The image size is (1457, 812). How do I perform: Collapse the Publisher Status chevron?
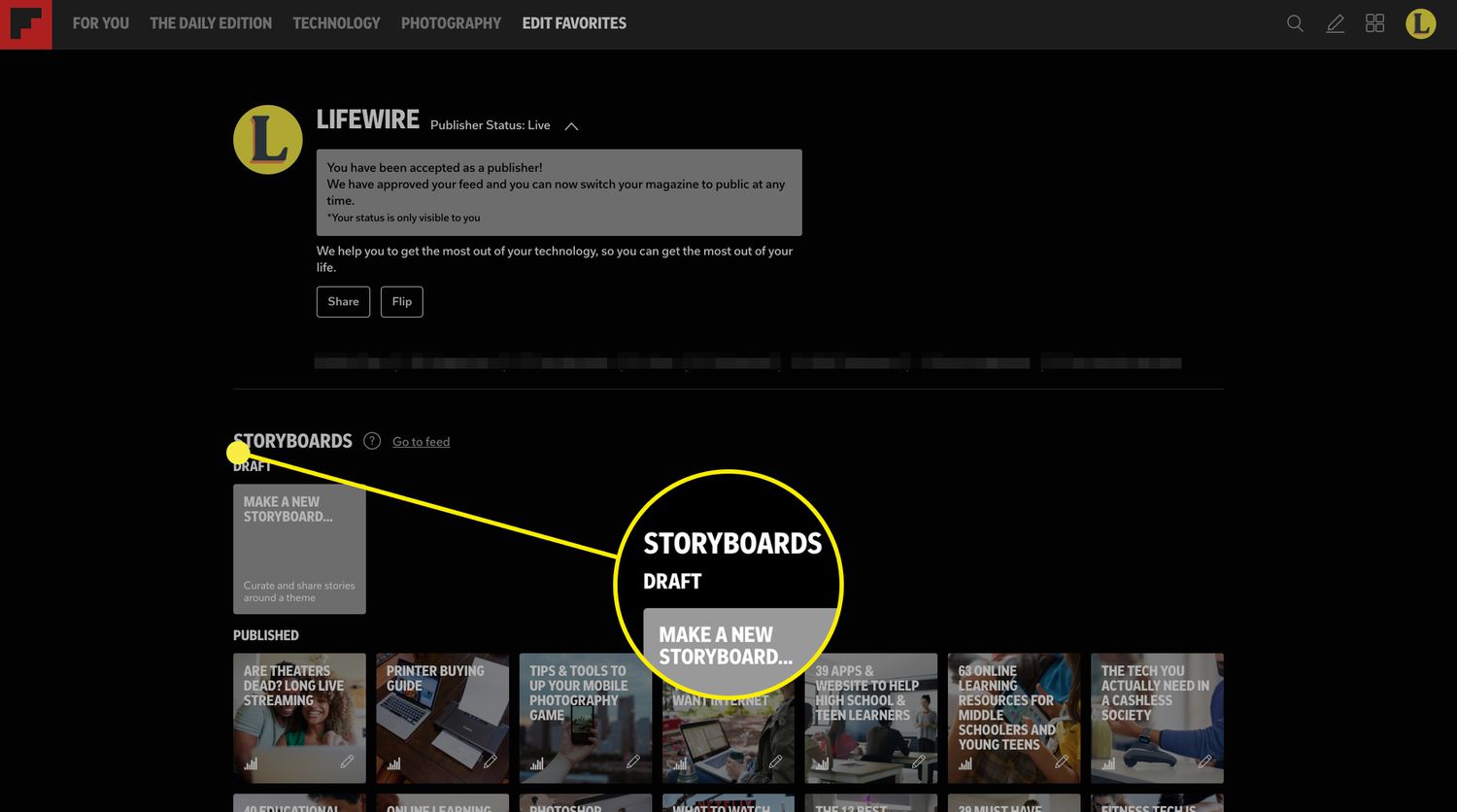(571, 126)
